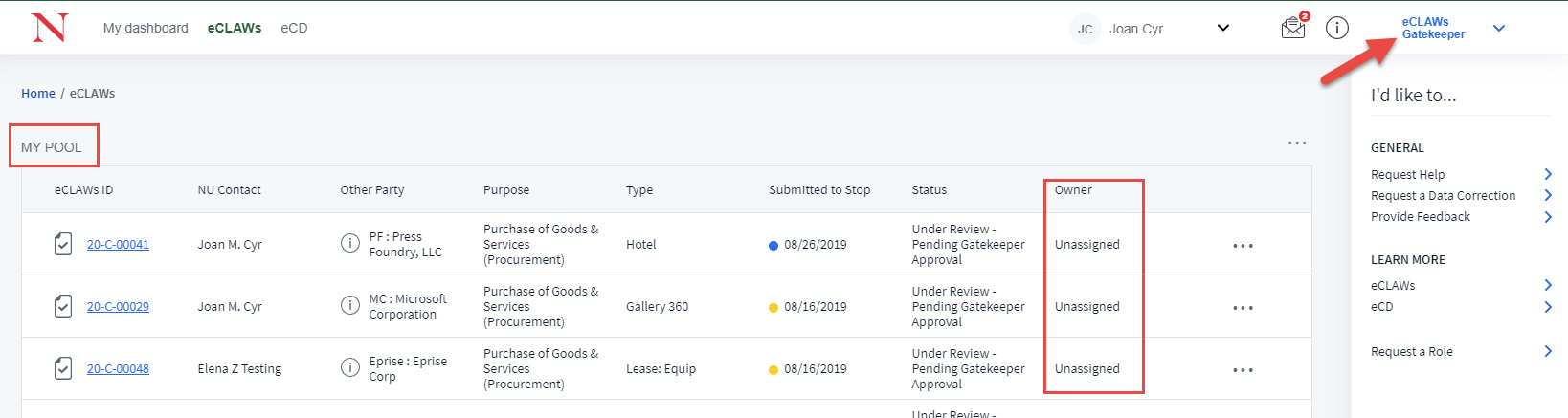
Task: Open row actions menu for 20-C-00041
Action: [x=1243, y=246]
